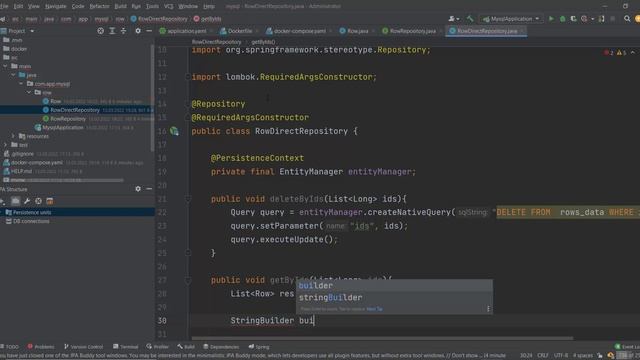Open the Refactor menu
The width and height of the screenshot is (640, 360).
click(99, 6)
